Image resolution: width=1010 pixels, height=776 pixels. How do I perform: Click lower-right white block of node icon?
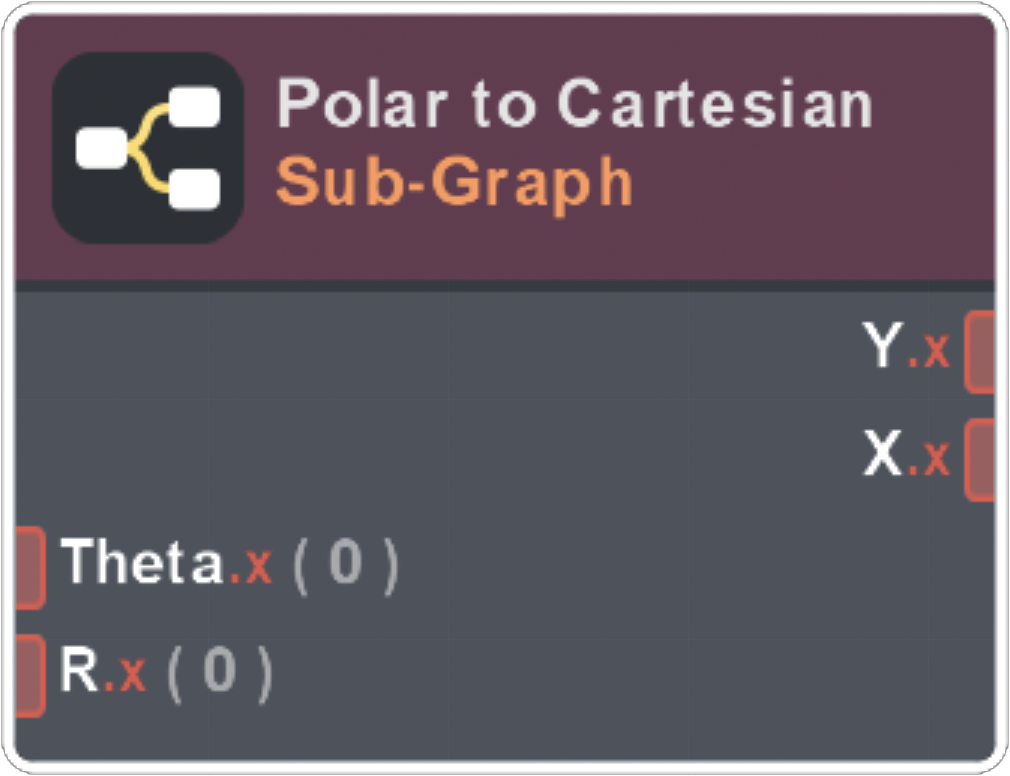(194, 188)
